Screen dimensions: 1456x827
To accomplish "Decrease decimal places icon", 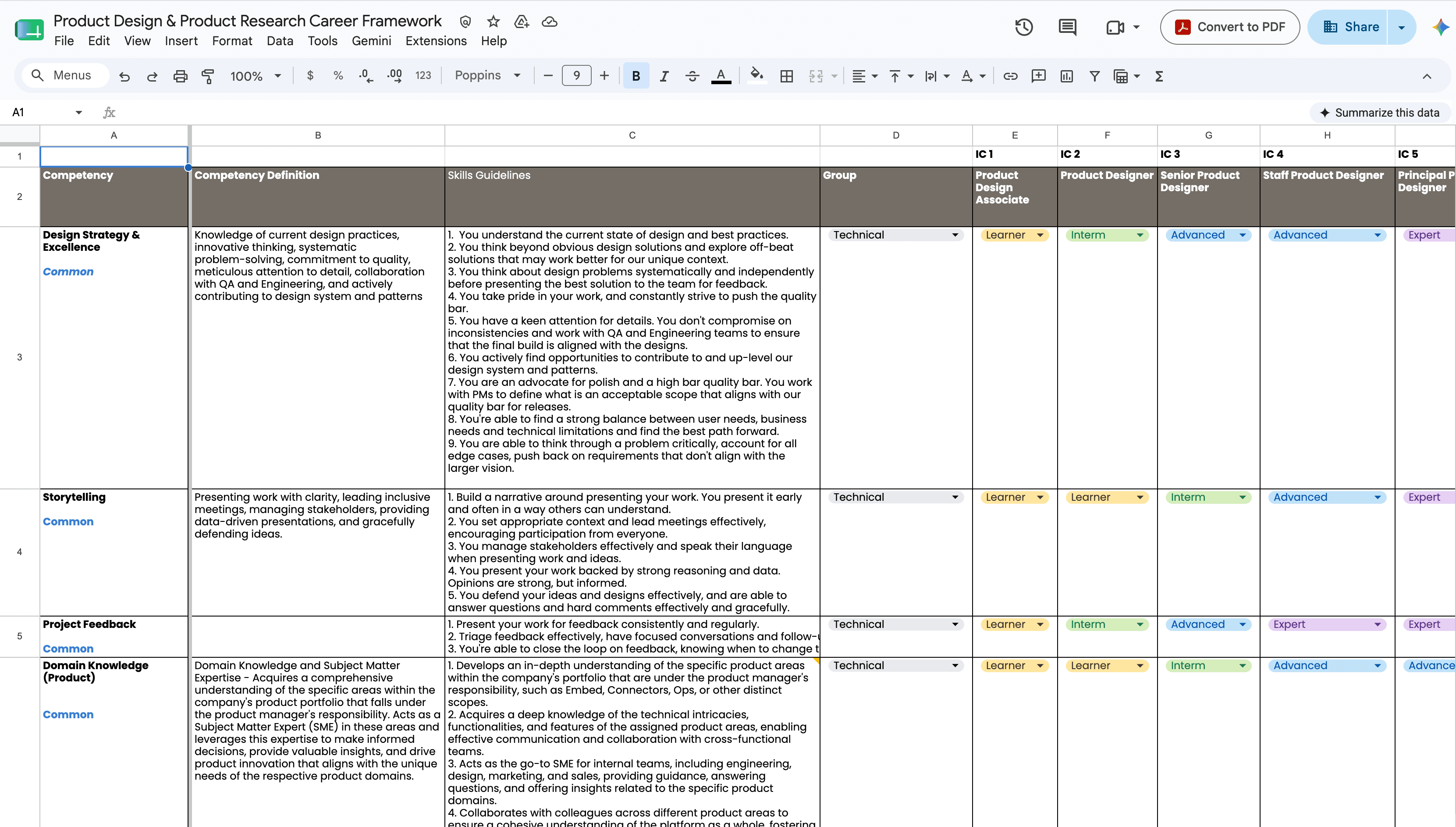I will click(x=366, y=75).
